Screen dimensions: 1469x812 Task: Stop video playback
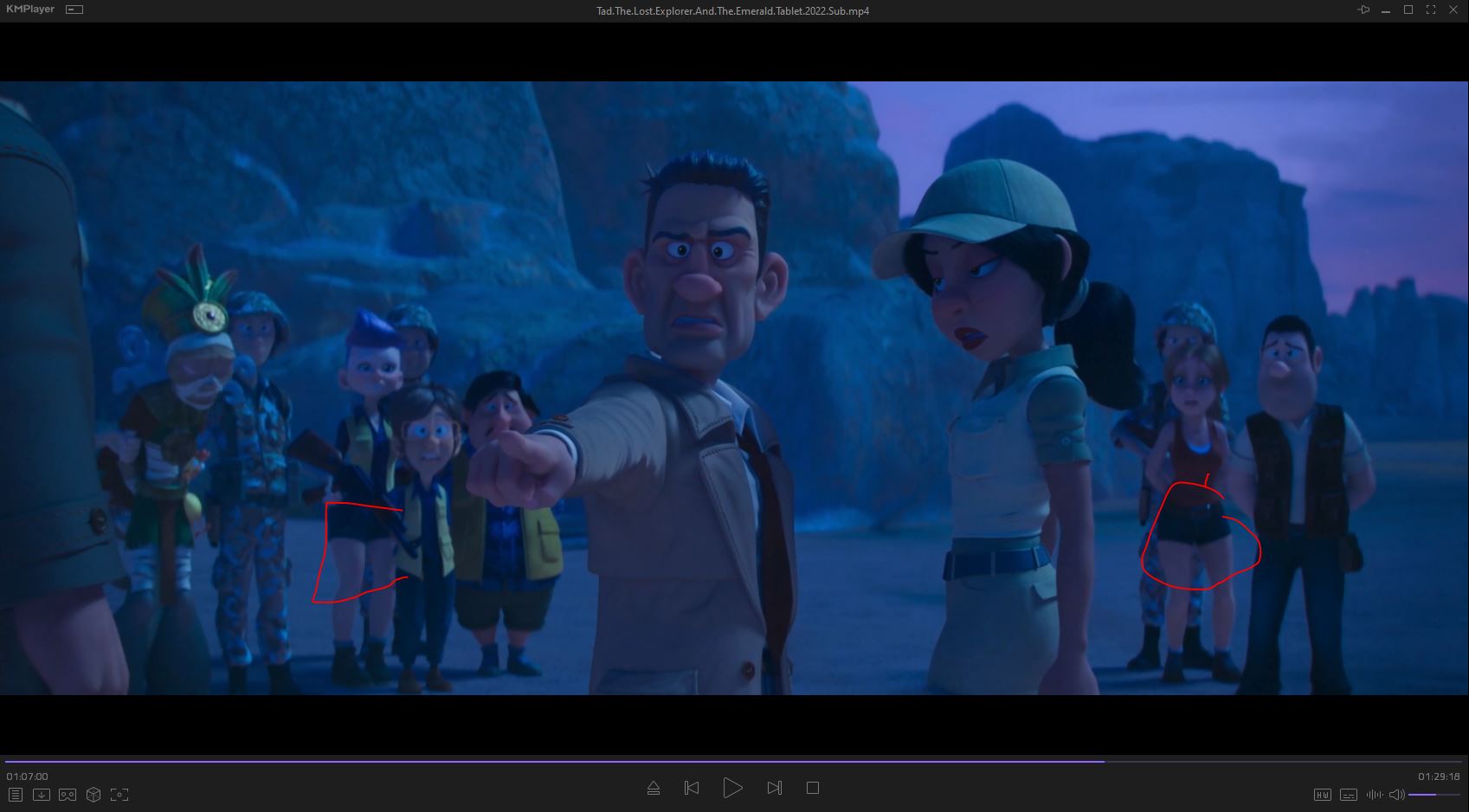click(812, 788)
